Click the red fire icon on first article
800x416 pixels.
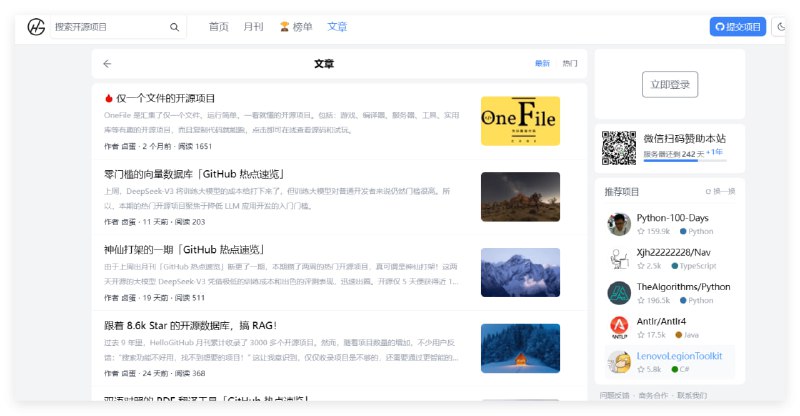pyautogui.click(x=108, y=98)
